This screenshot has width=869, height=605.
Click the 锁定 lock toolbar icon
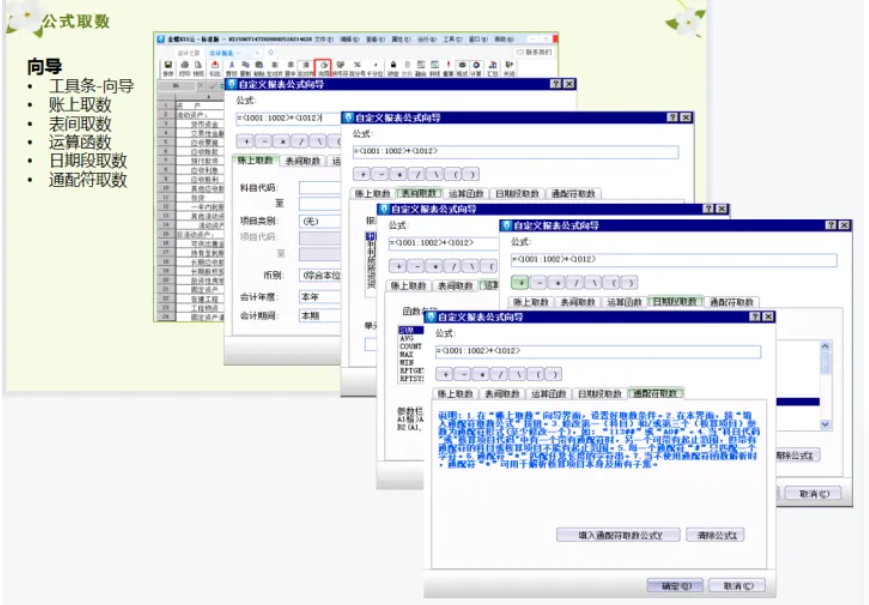393,69
